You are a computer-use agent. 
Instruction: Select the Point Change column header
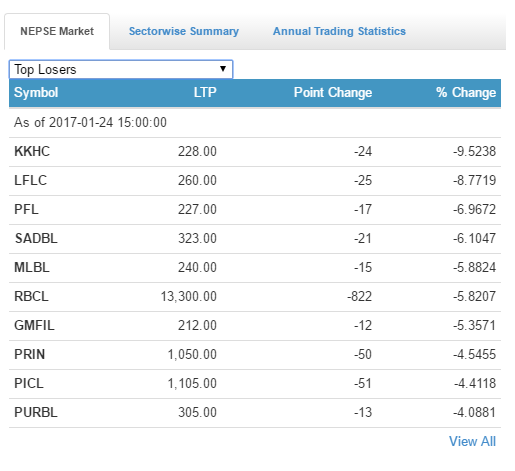click(333, 92)
